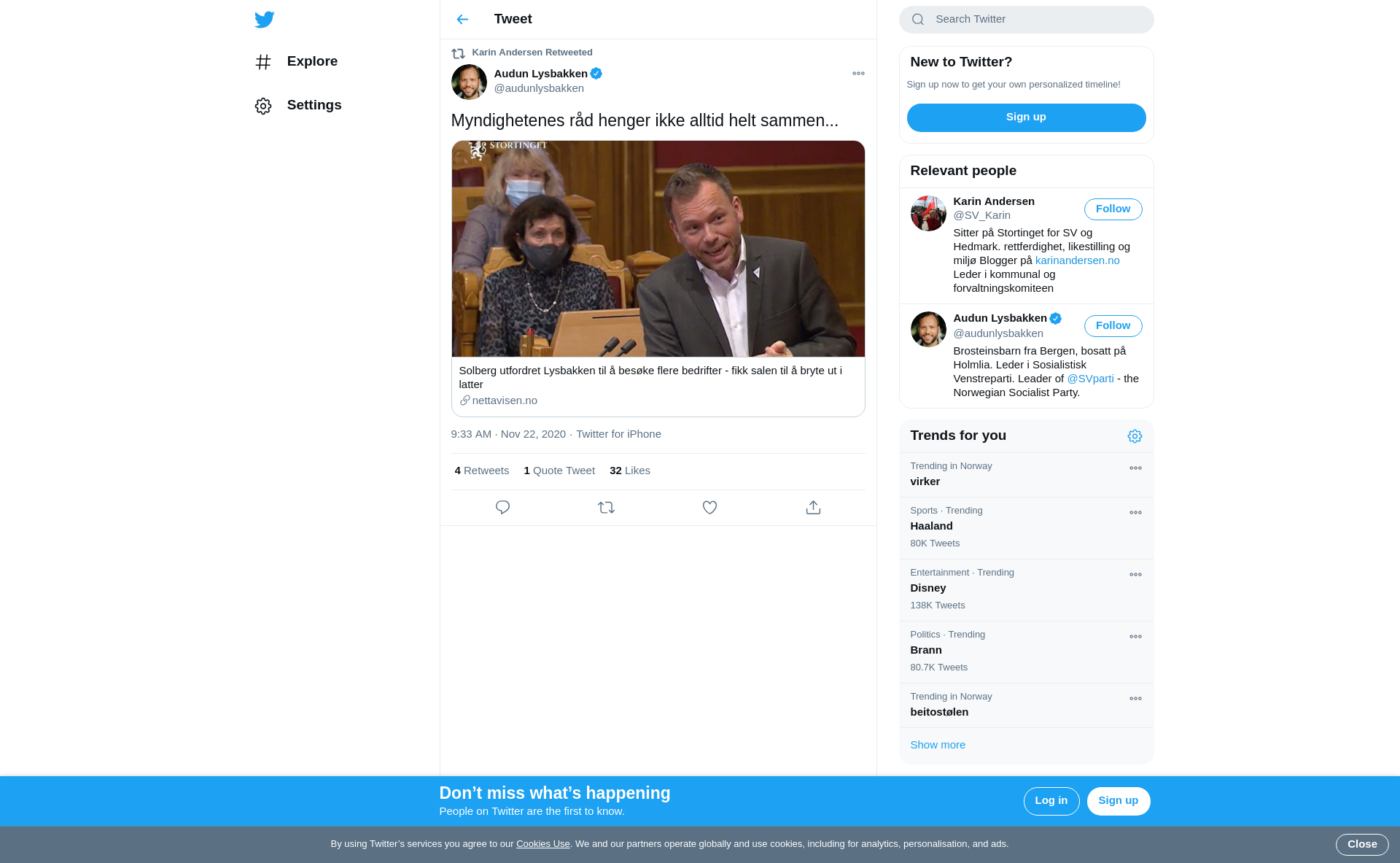Click the Twitter bird logo
The height and width of the screenshot is (863, 1400).
coord(265,20)
